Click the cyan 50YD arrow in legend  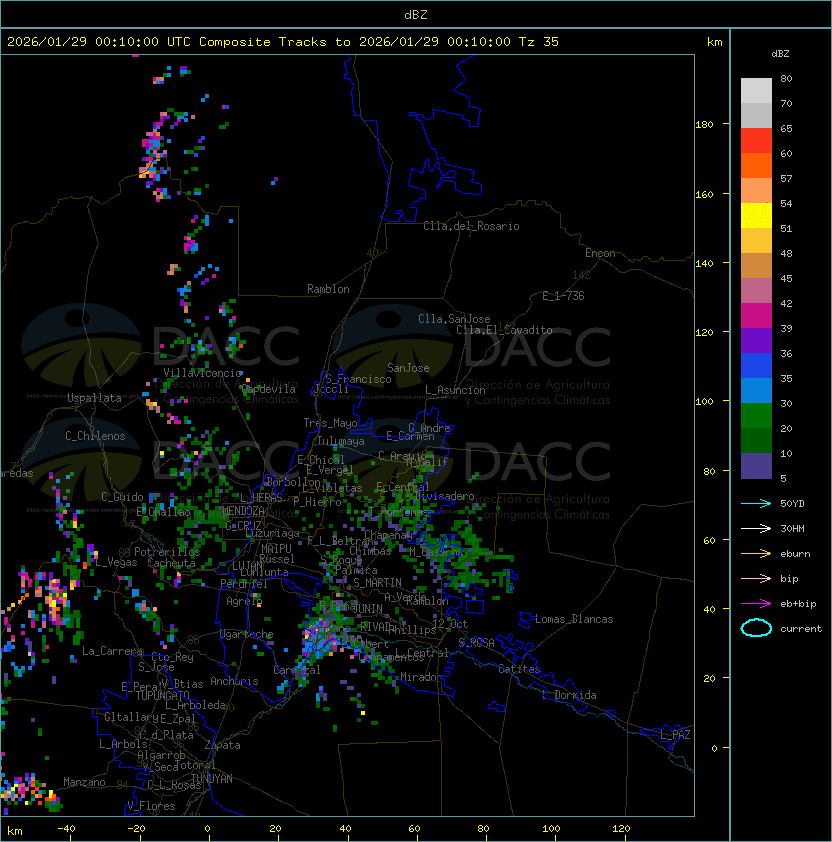point(756,503)
